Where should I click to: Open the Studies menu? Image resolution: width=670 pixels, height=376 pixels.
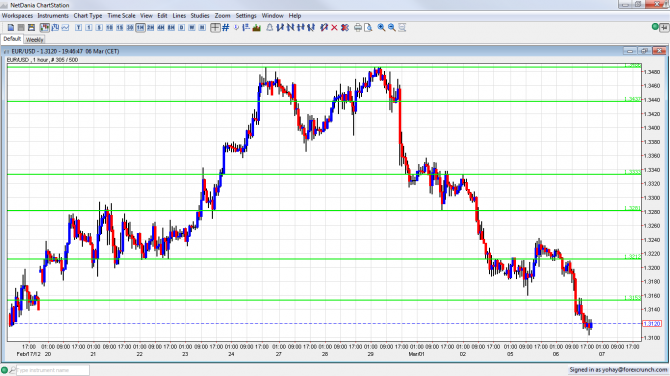200,16
